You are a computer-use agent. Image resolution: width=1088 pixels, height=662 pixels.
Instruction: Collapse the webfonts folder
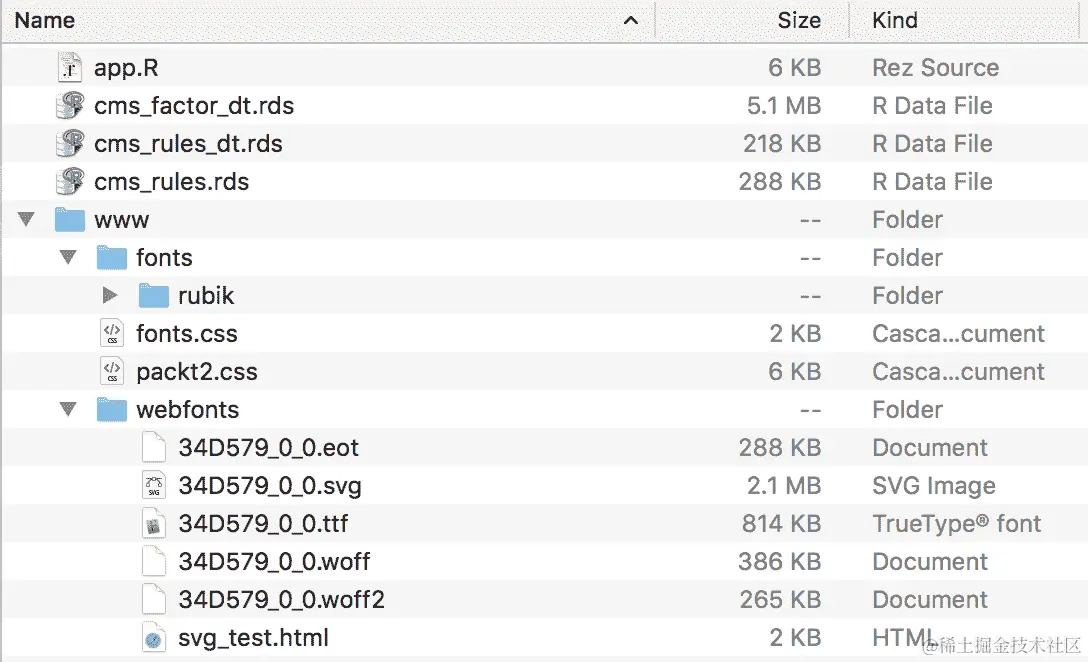pyautogui.click(x=68, y=410)
